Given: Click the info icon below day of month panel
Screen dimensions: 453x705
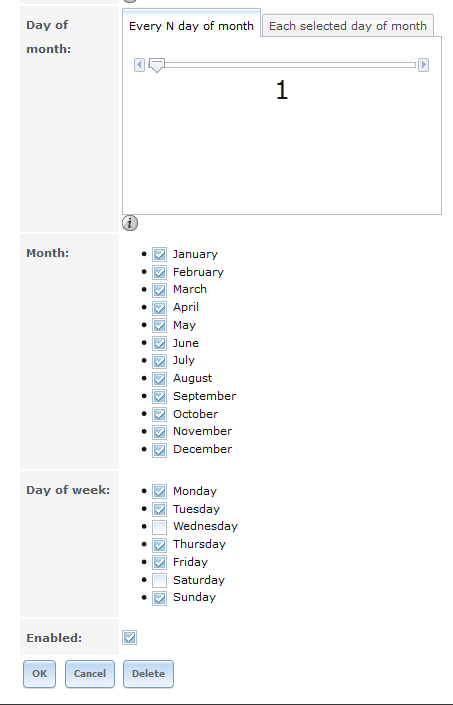Looking at the screenshot, I should (x=130, y=223).
